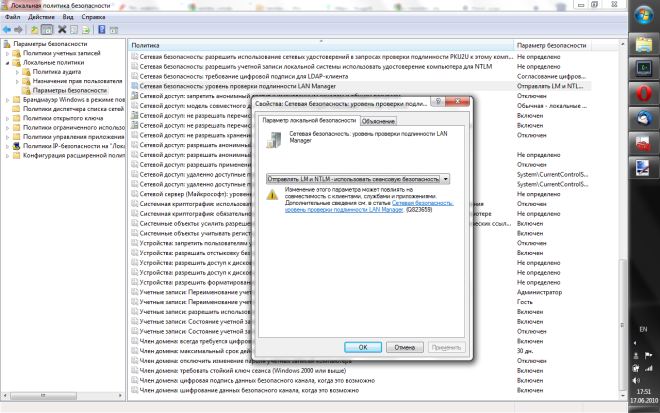Open the Файл menu
Image resolution: width=660 pixels, height=413 pixels.
13,17
